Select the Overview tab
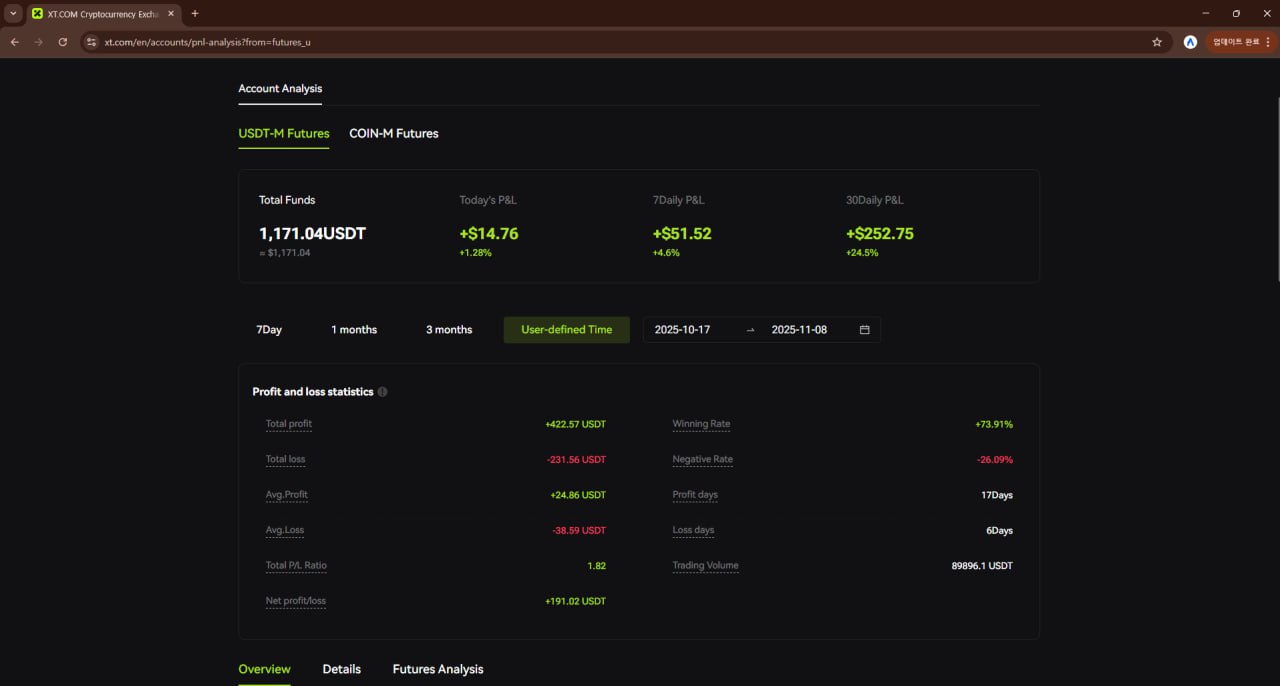The image size is (1280, 686). click(x=264, y=669)
